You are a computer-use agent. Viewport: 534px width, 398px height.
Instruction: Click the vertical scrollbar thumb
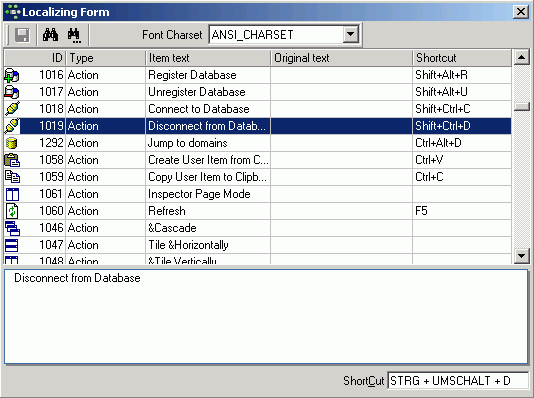coord(521,107)
